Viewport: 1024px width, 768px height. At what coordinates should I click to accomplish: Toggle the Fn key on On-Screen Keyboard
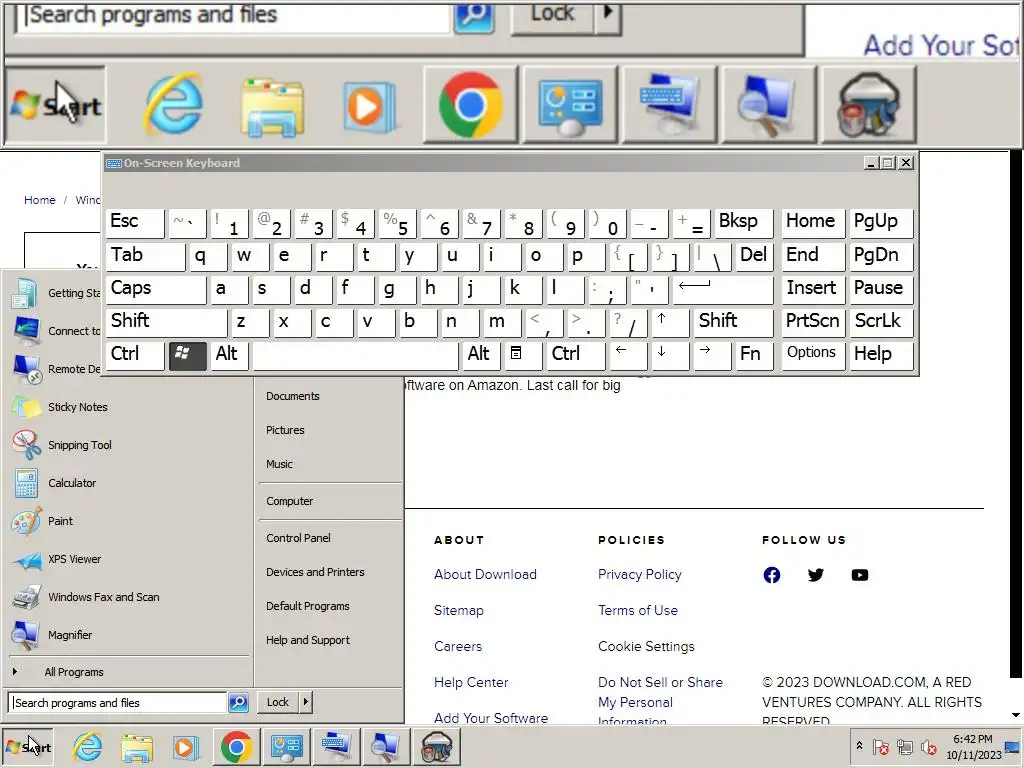[754, 355]
